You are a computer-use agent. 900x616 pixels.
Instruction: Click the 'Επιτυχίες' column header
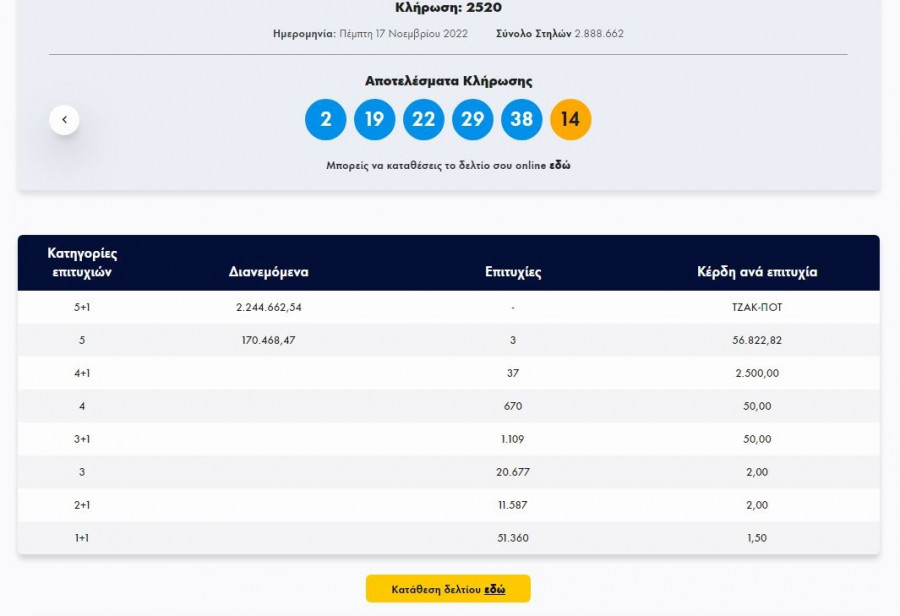point(513,272)
